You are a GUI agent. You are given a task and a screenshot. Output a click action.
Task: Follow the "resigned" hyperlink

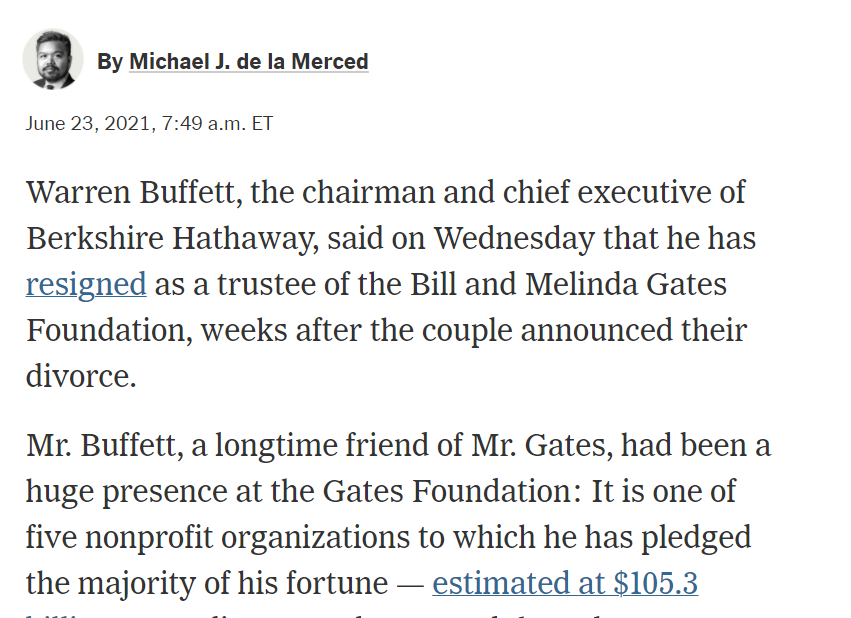86,284
